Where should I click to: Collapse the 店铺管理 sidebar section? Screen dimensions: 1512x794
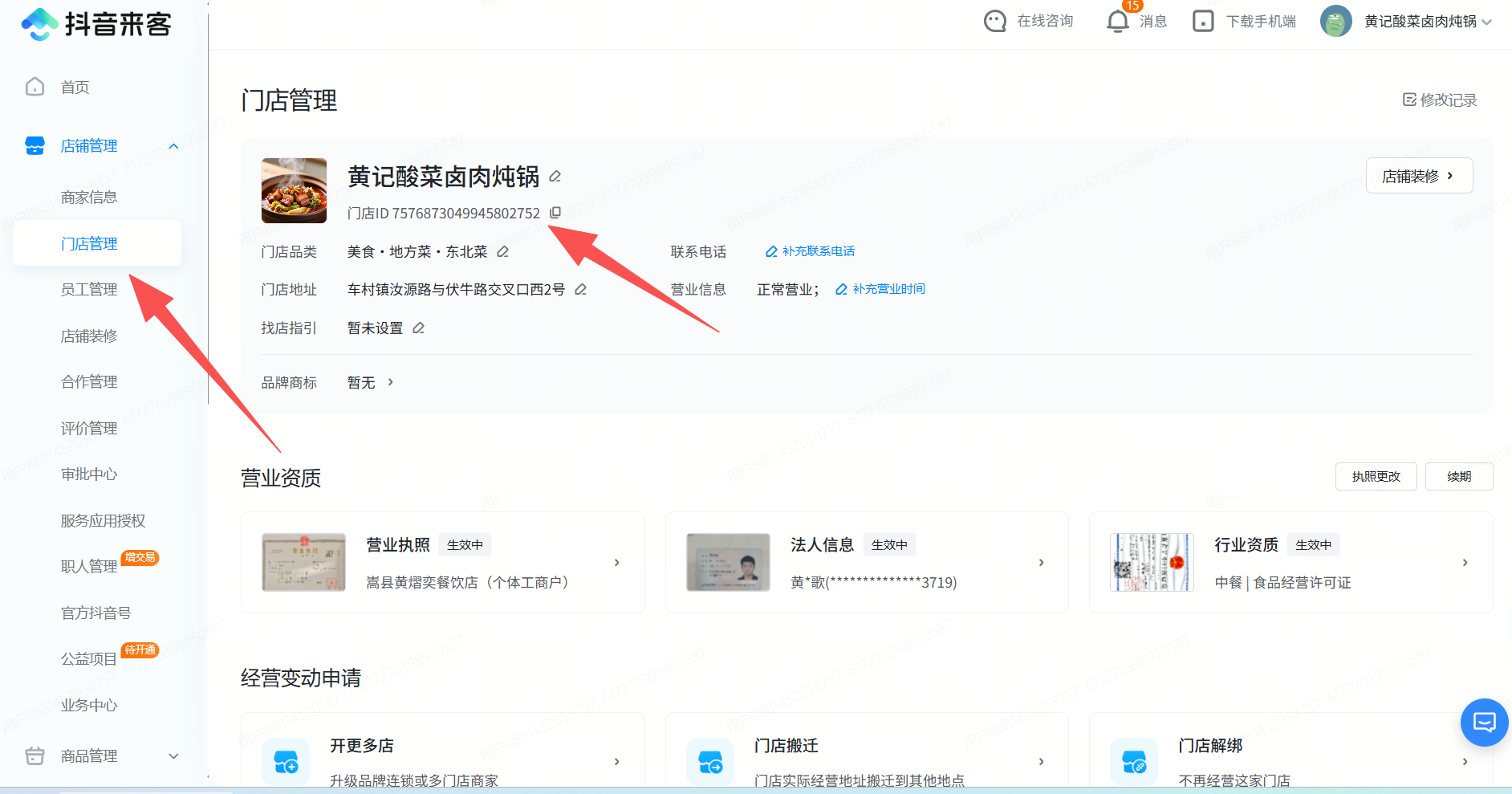click(173, 146)
